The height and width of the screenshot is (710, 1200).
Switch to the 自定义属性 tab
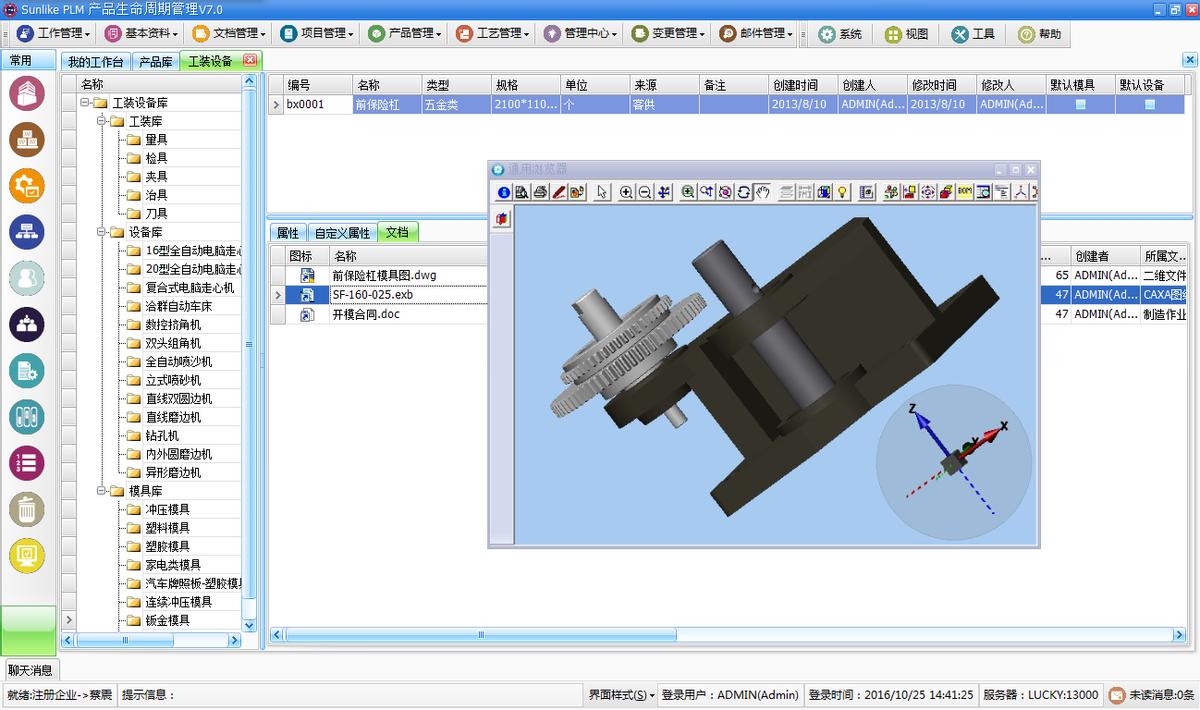[x=342, y=233]
